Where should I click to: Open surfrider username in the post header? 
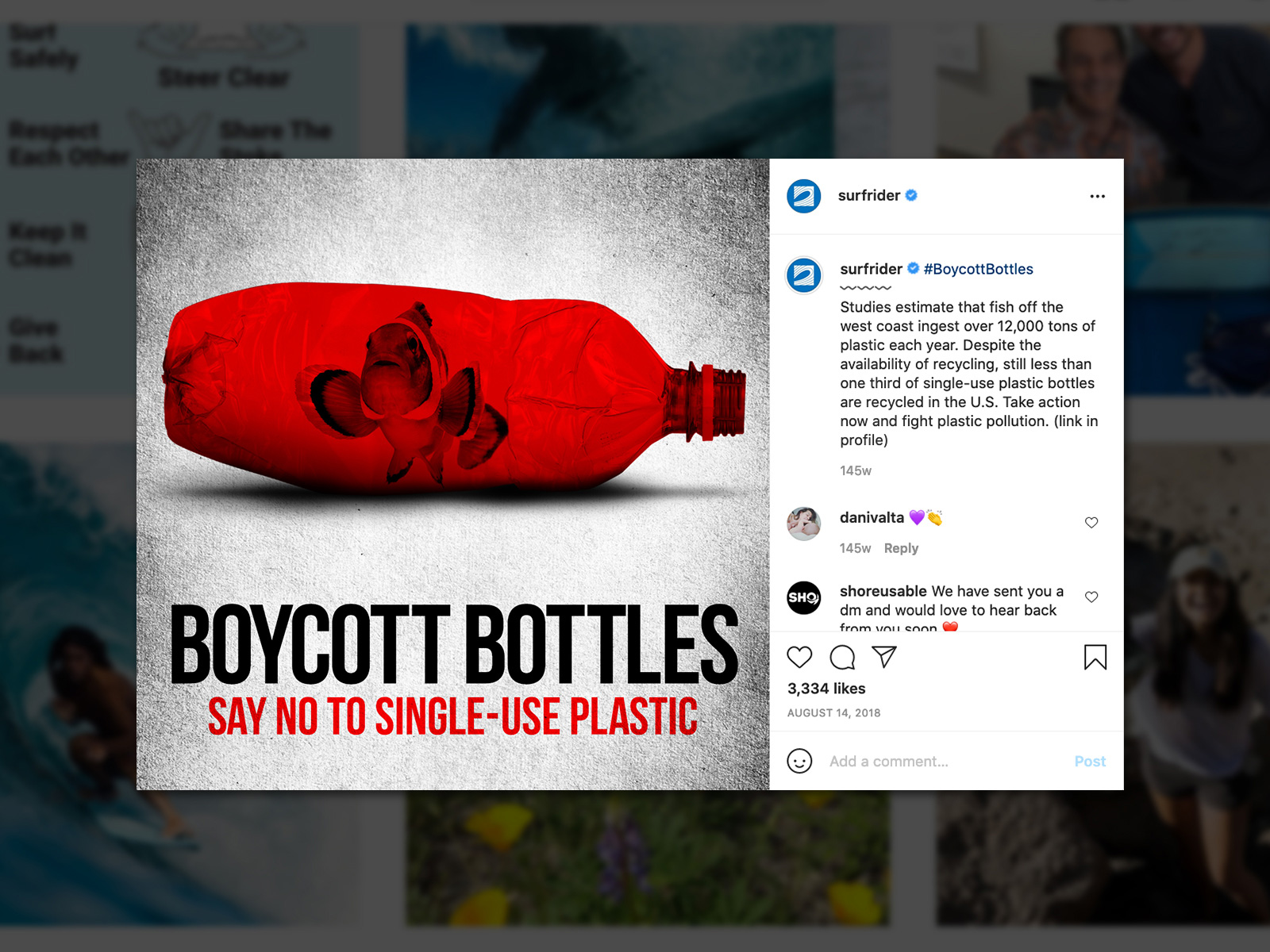click(x=869, y=195)
